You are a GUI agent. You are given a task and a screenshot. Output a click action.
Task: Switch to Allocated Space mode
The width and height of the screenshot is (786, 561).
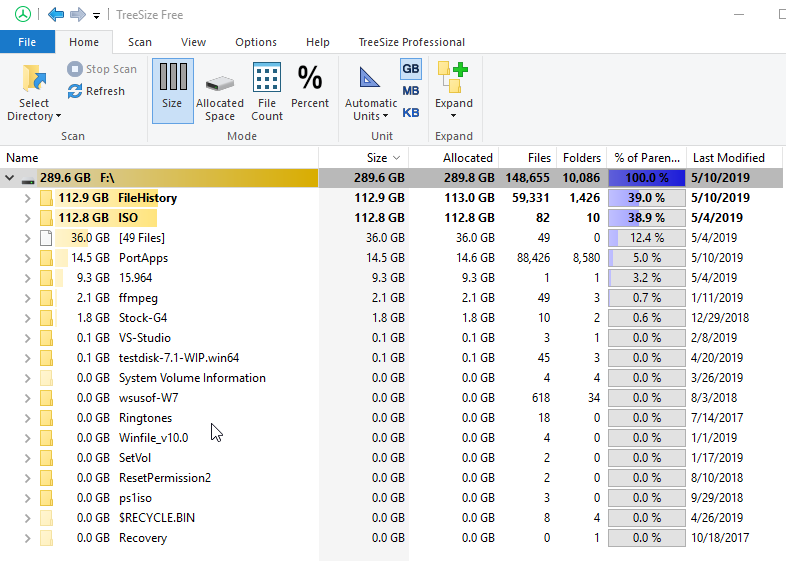(x=220, y=91)
